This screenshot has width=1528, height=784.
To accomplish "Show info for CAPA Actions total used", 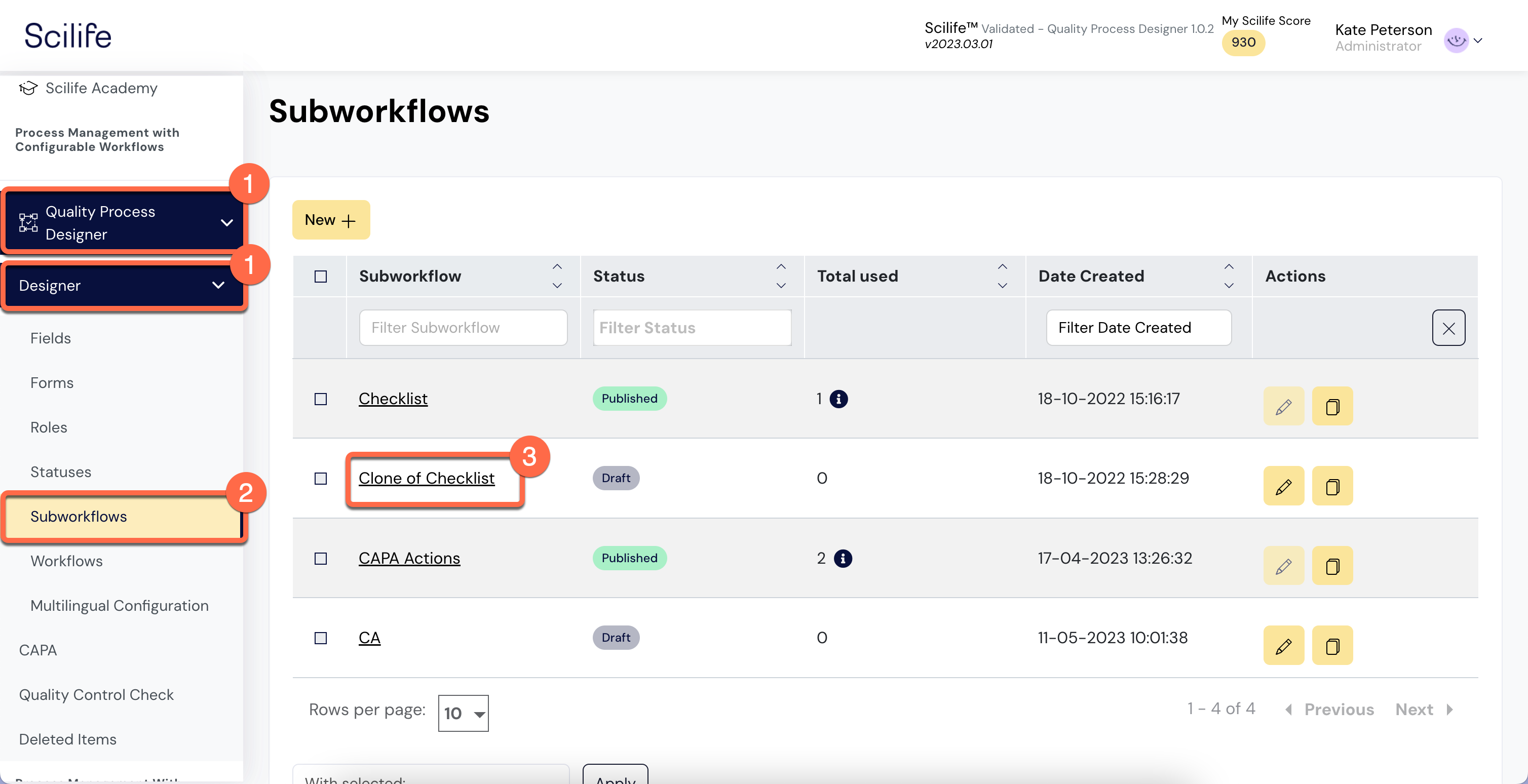I will tap(843, 559).
